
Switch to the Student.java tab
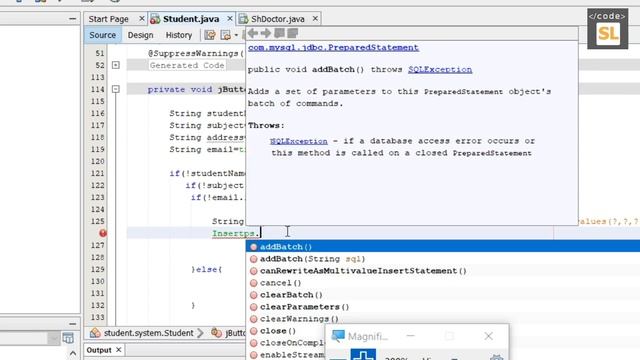191,19
